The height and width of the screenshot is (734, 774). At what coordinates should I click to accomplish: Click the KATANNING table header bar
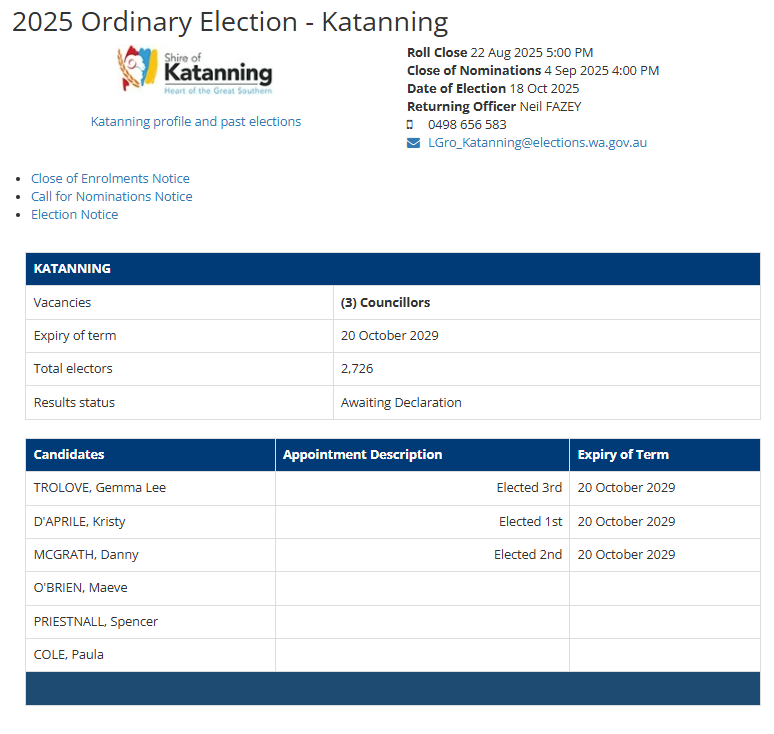392,269
